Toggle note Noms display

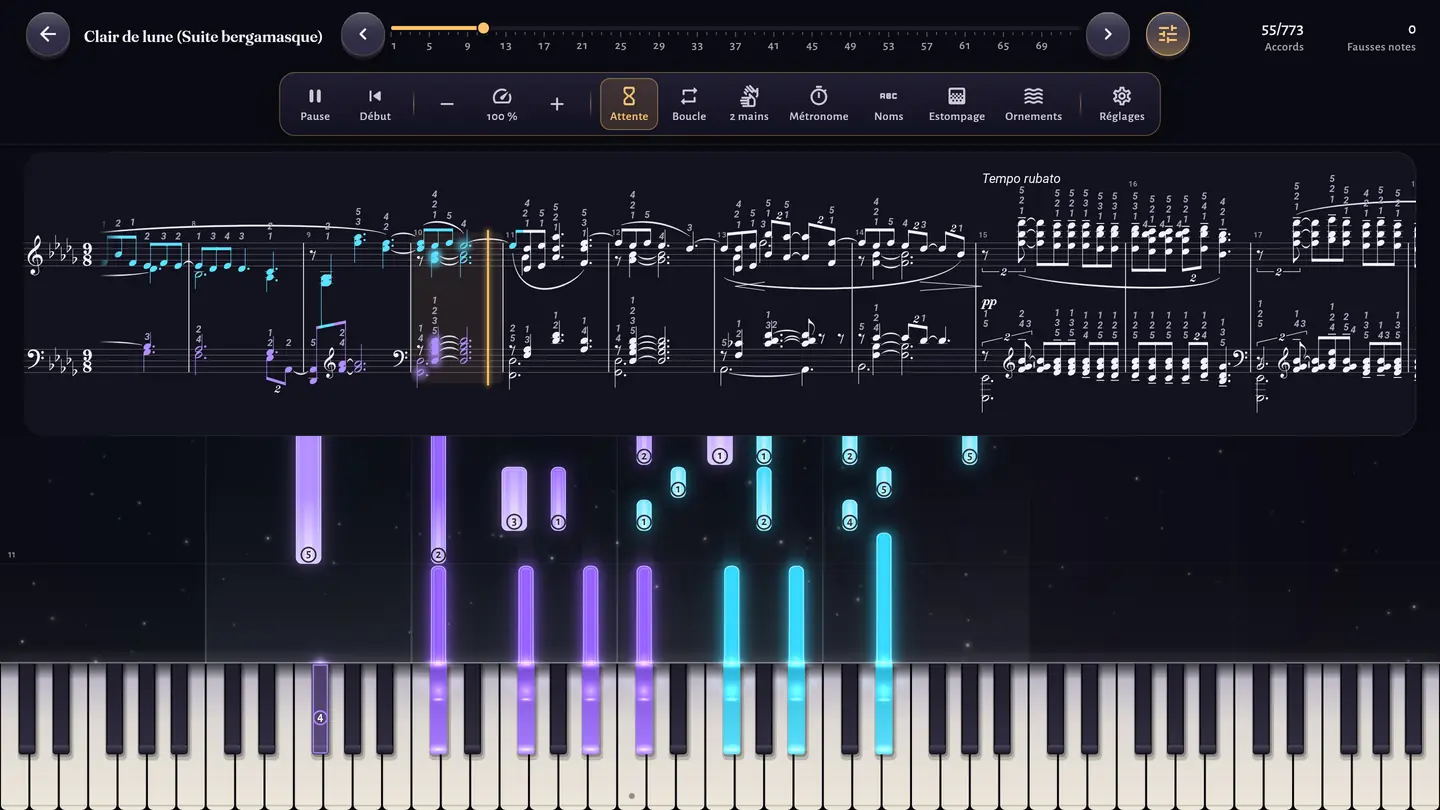[x=889, y=104]
